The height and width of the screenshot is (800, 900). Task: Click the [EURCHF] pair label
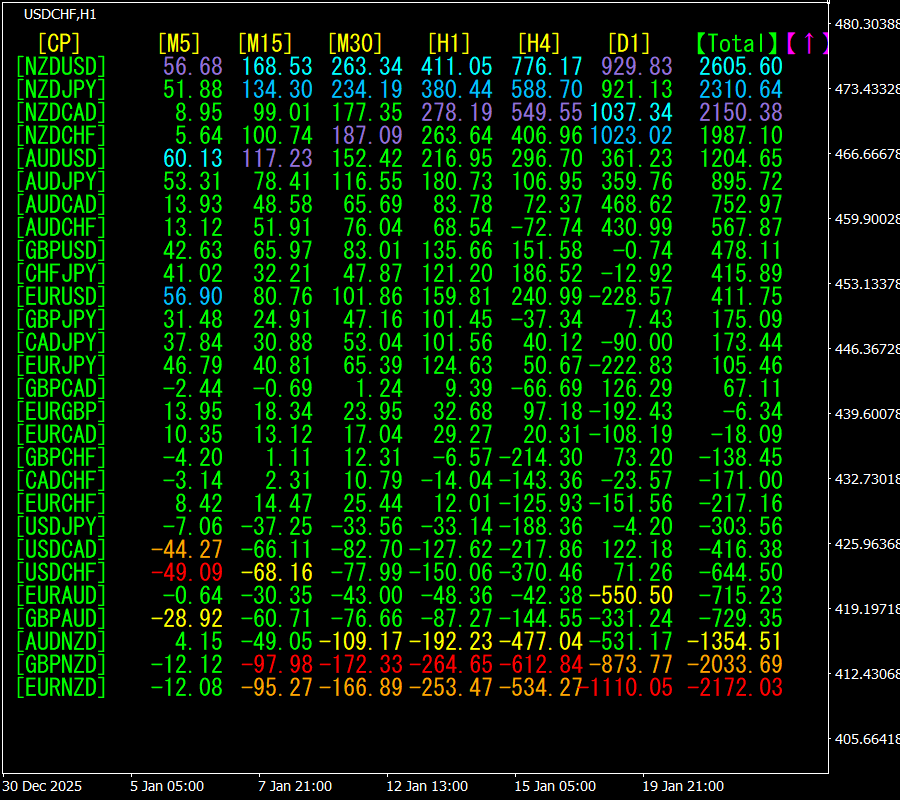point(61,503)
